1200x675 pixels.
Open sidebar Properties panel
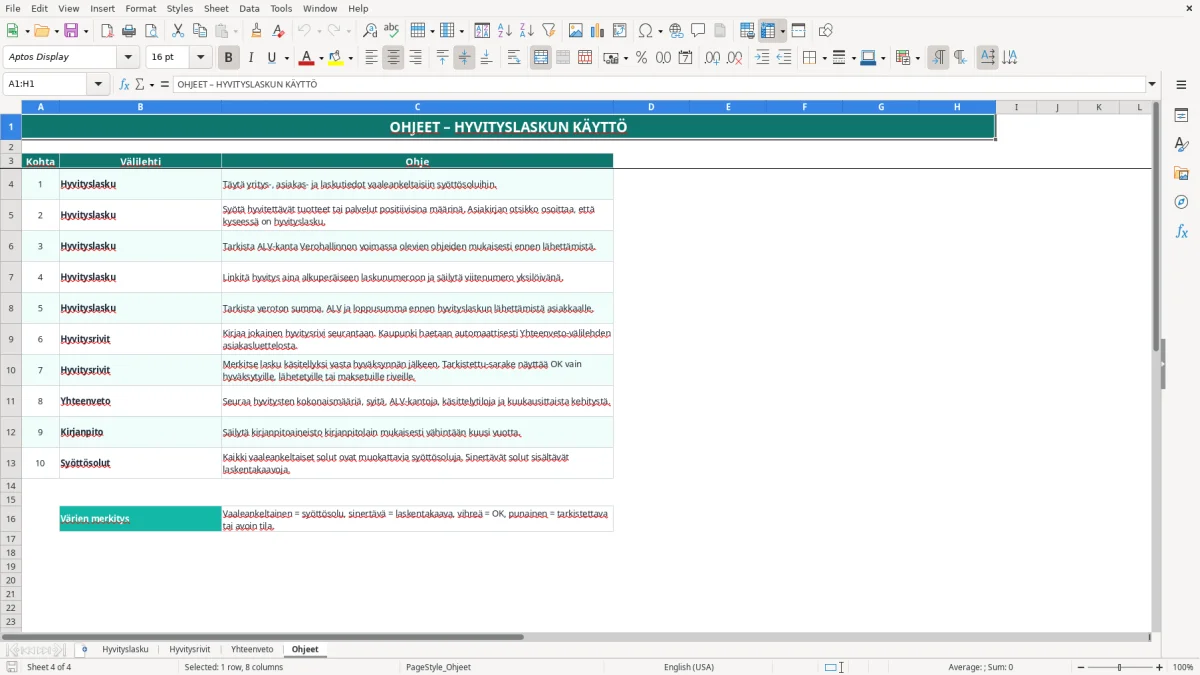1181,116
